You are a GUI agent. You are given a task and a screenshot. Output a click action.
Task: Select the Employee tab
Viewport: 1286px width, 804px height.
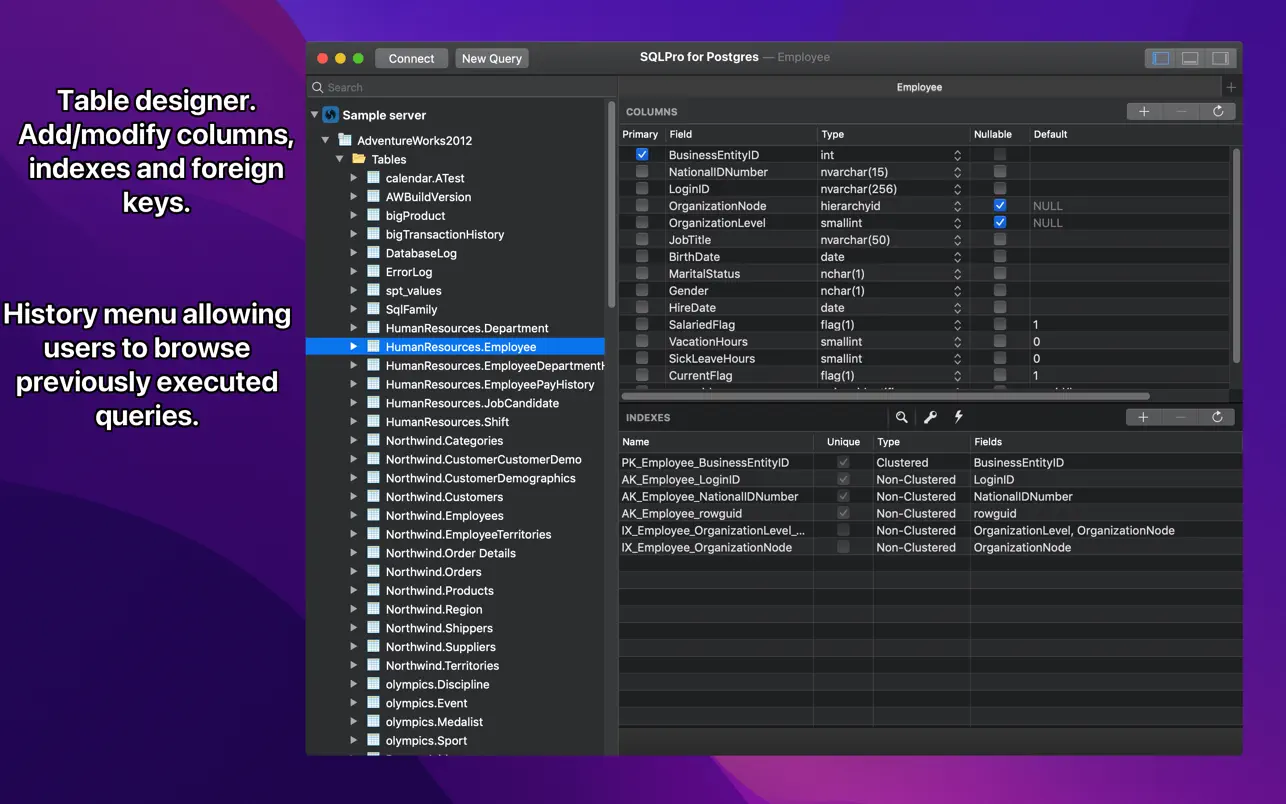click(x=919, y=87)
